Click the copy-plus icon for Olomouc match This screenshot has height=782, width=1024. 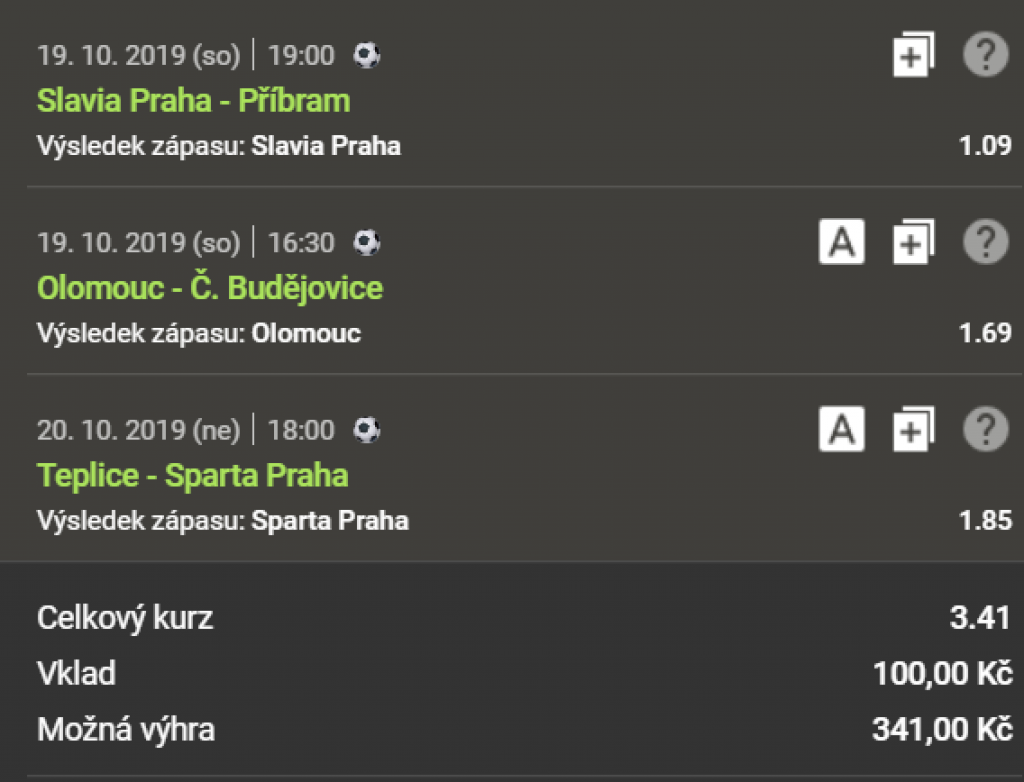(913, 243)
